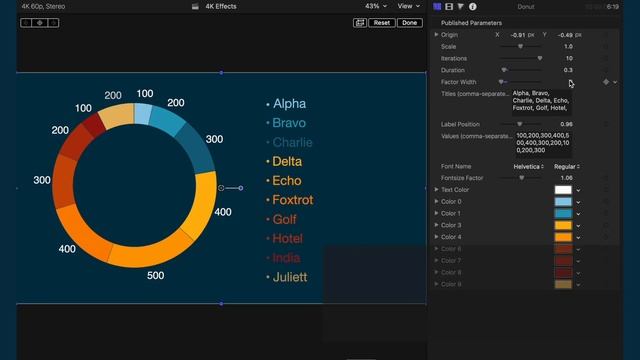640x360 pixels.
Task: Click the Scale value 1.0
Action: 568,47
